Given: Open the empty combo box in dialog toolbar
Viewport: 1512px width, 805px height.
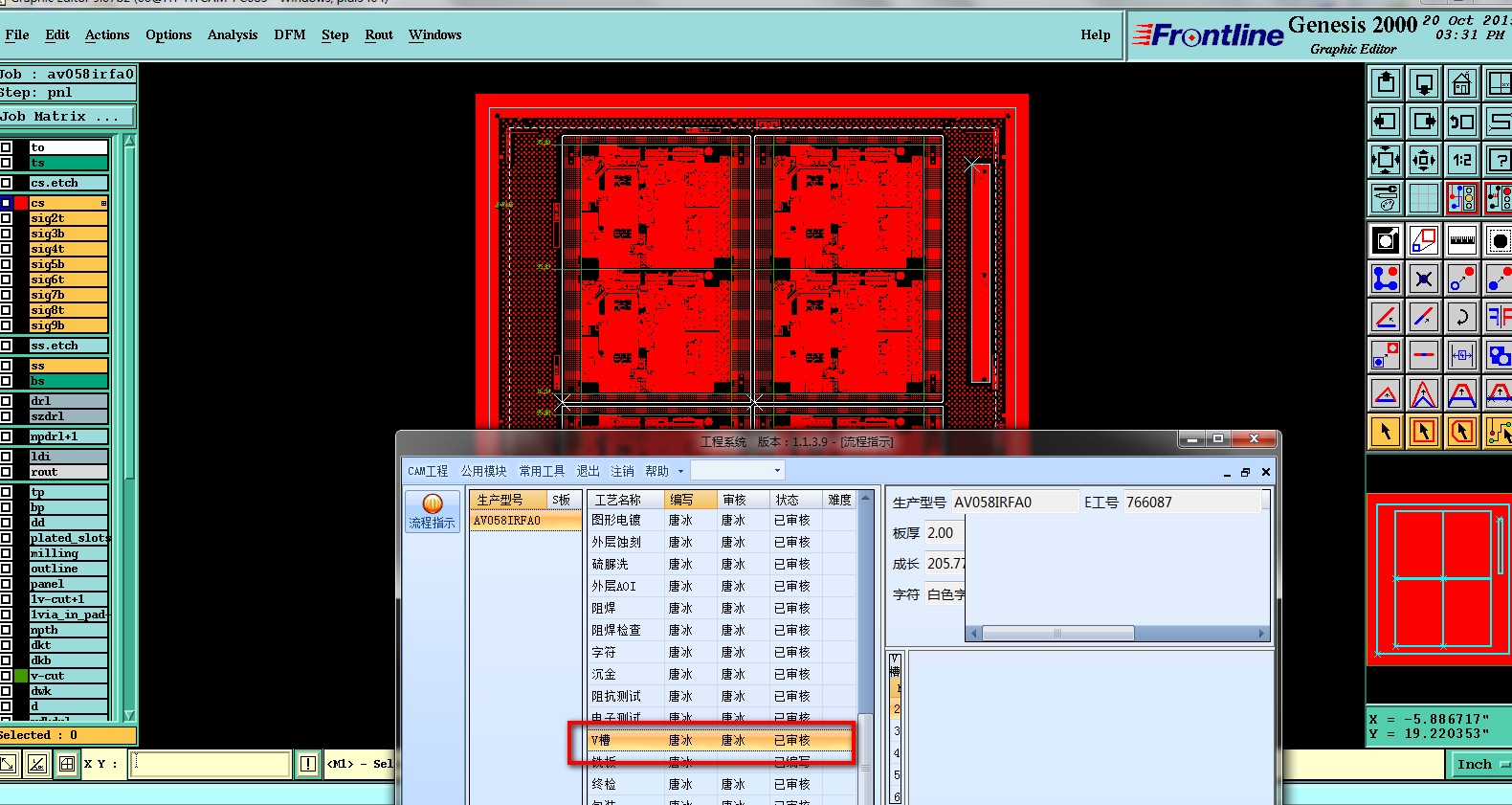Looking at the screenshot, I should 738,471.
